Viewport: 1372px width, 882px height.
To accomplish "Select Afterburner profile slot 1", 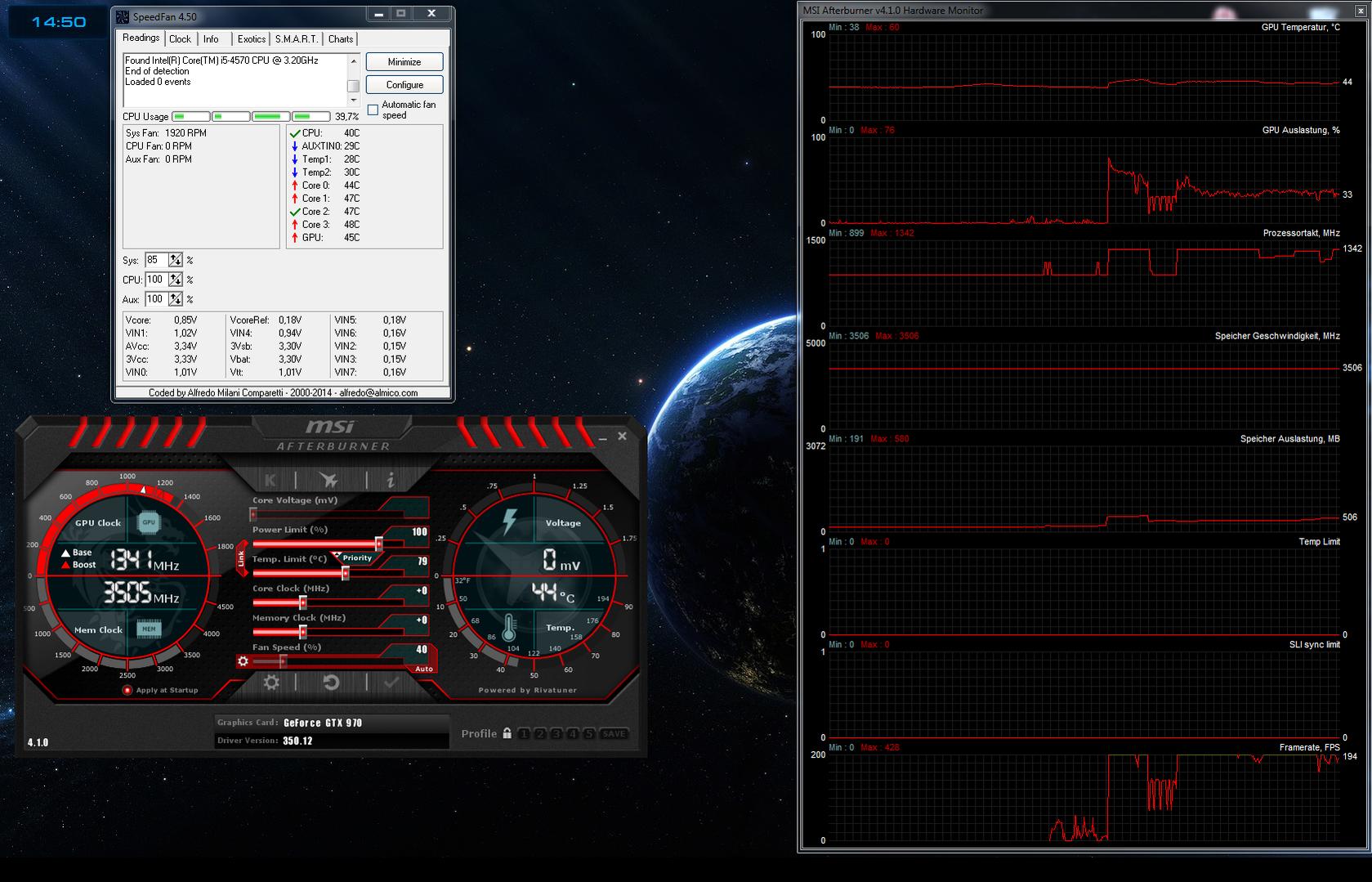I will pyautogui.click(x=524, y=734).
